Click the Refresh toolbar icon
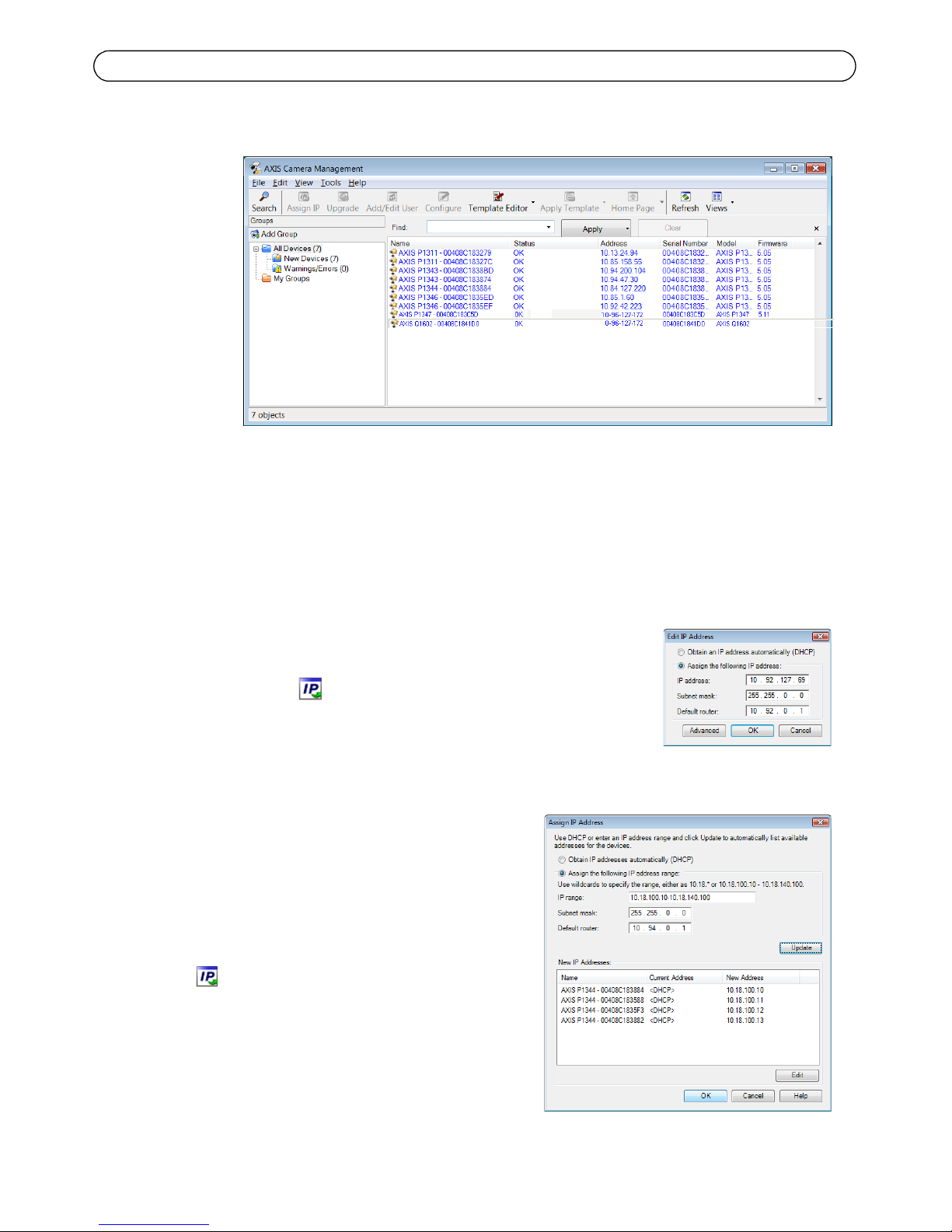The width and height of the screenshot is (952, 1232). click(685, 197)
